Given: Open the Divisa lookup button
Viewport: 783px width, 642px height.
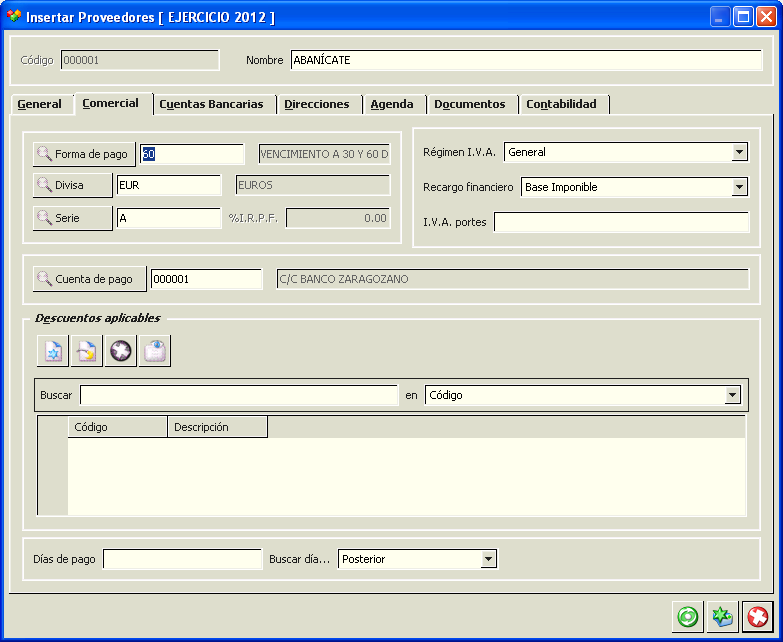Looking at the screenshot, I should pos(73,185).
